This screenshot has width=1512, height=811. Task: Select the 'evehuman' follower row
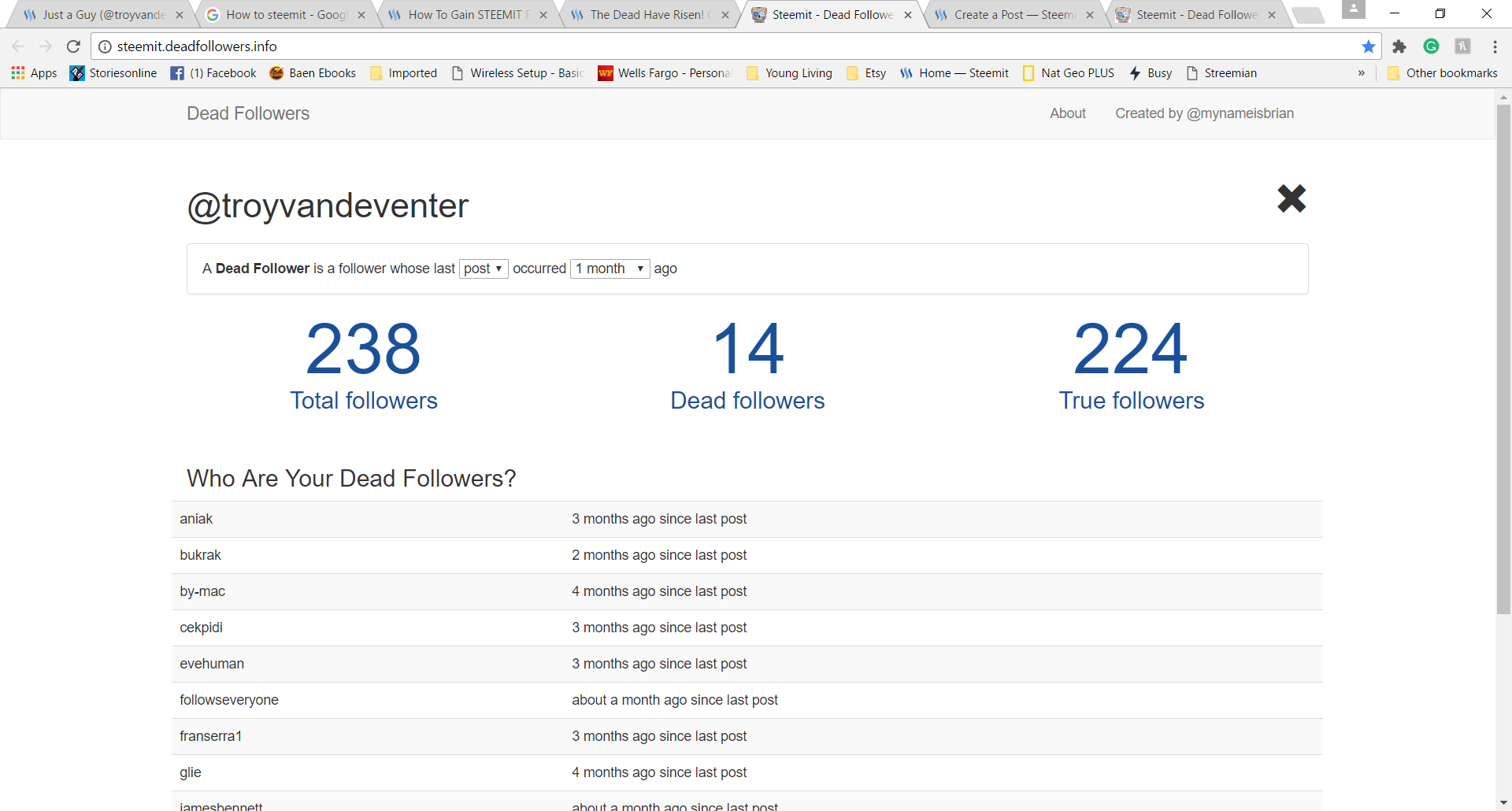point(747,664)
